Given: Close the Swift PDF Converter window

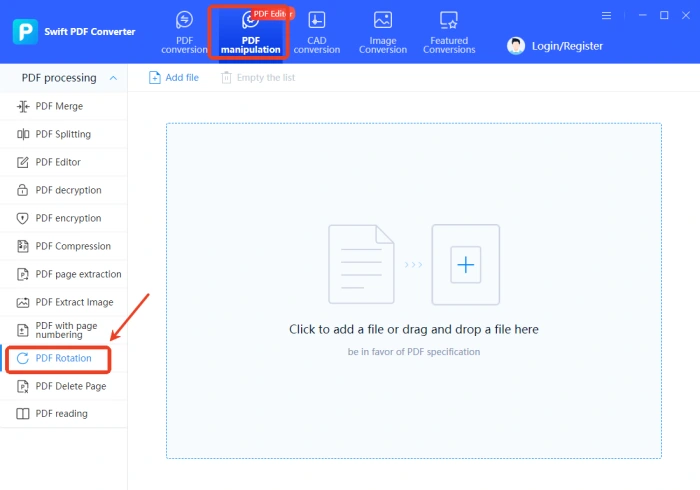Looking at the screenshot, I should 686,15.
